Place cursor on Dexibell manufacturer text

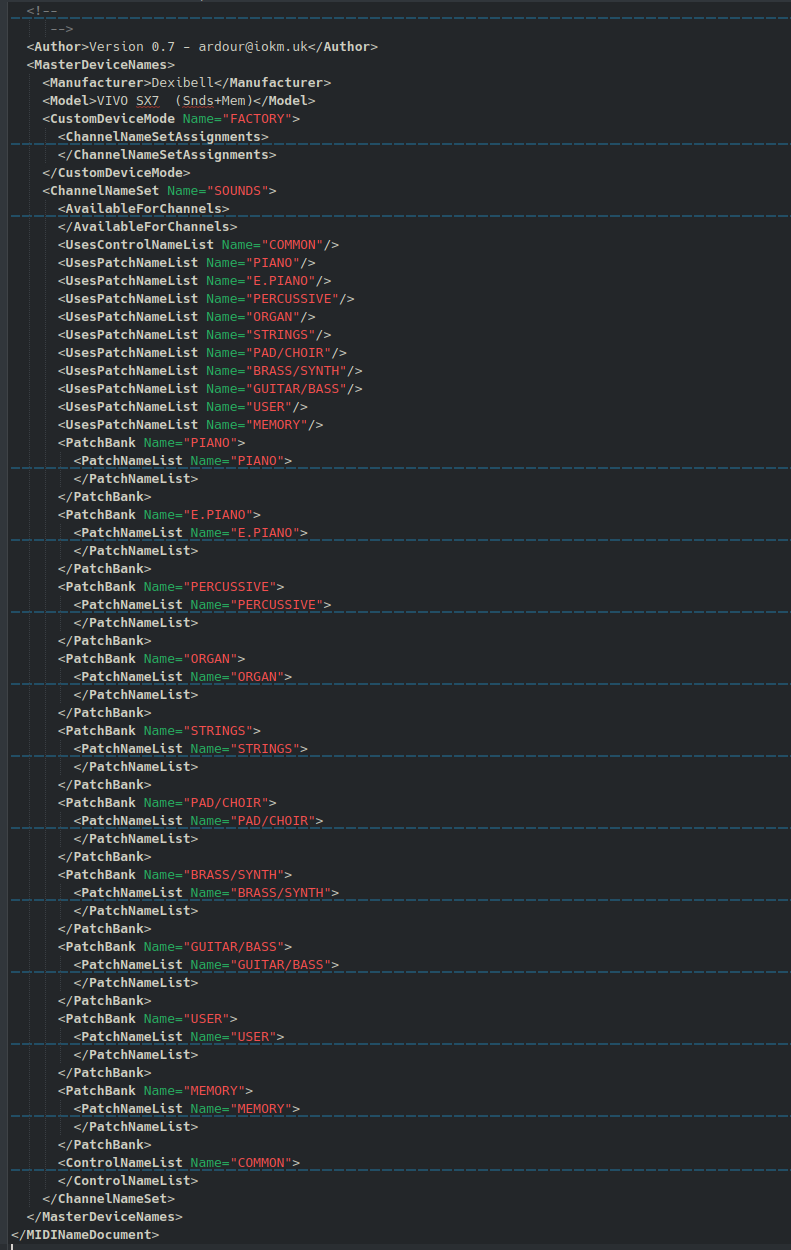click(182, 83)
